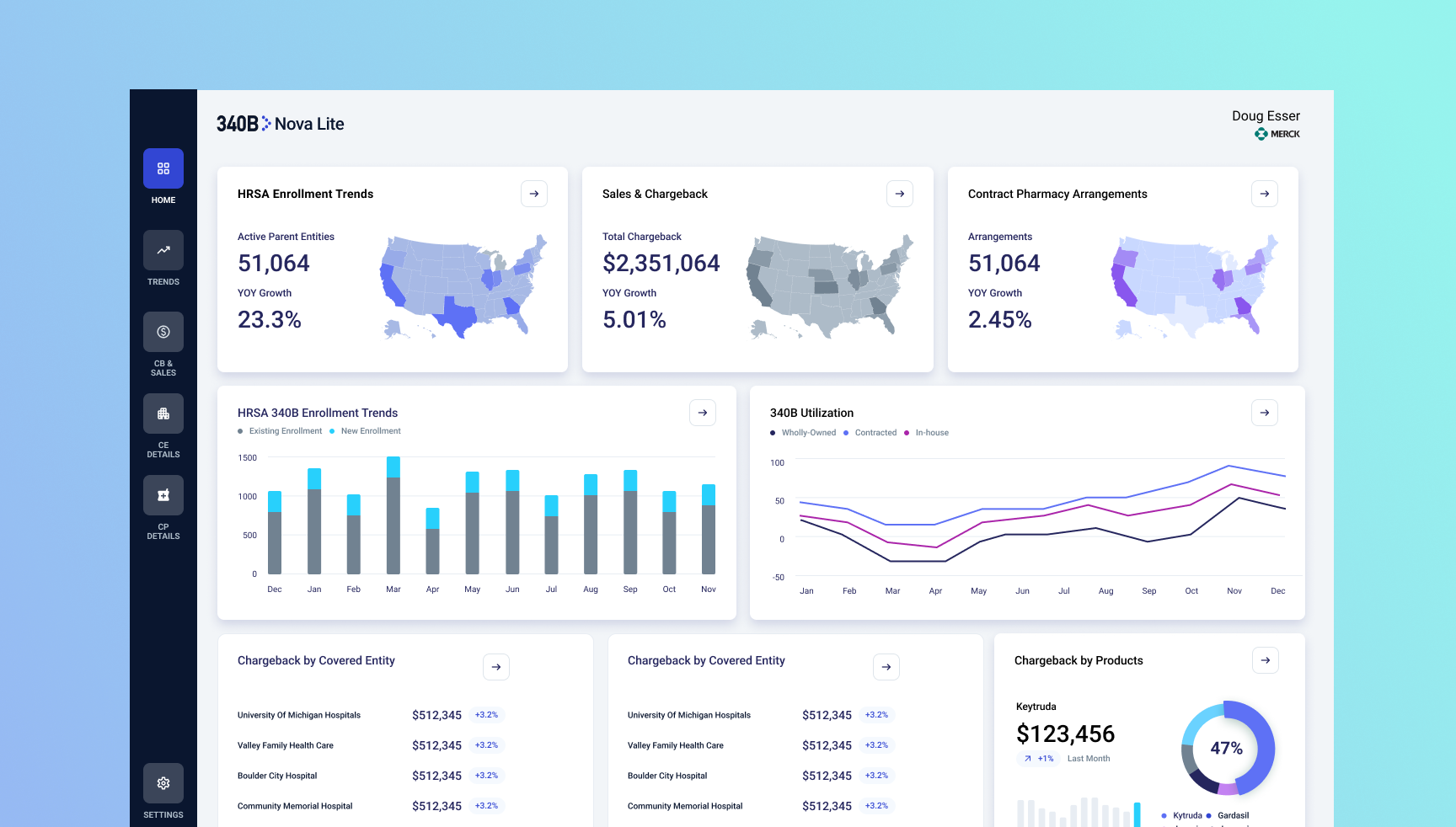Click +3.2% badge beside left Boulder City Hospital
1456x827 pixels.
(486, 776)
